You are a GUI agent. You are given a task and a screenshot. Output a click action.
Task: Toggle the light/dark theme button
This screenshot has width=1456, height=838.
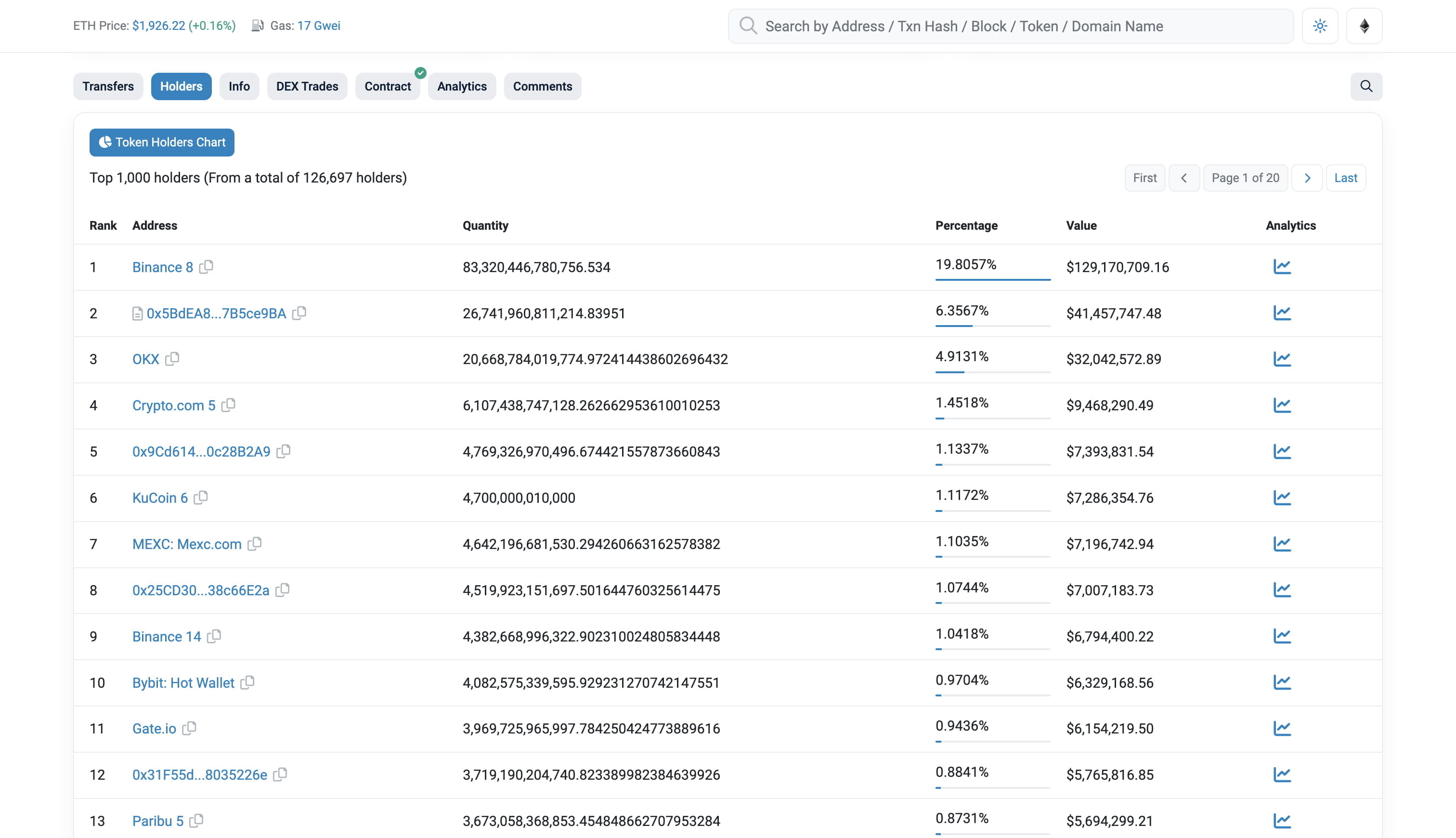click(1320, 26)
